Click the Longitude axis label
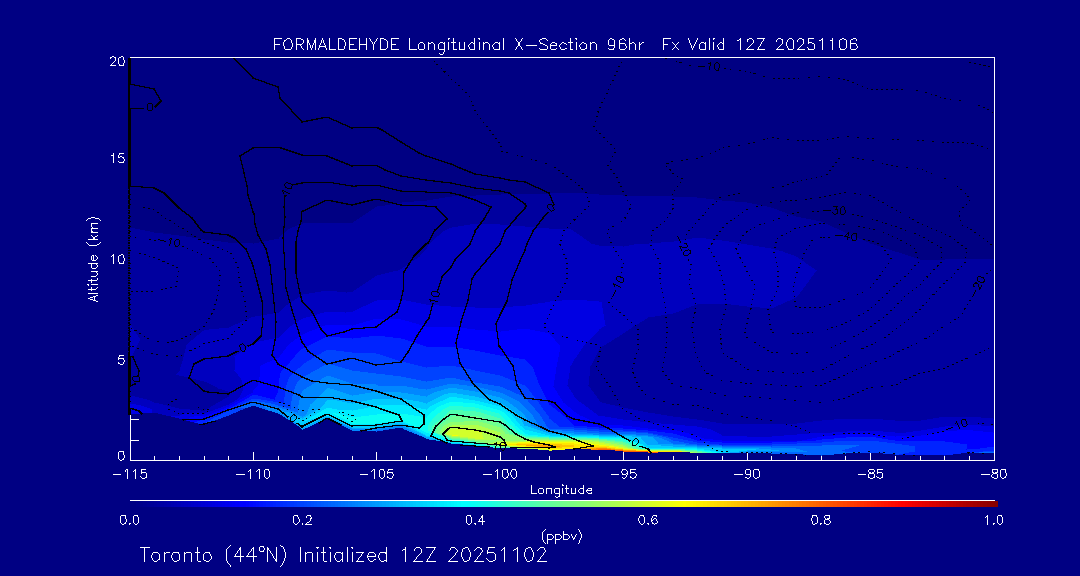Viewport: 1080px width, 576px height. point(561,489)
